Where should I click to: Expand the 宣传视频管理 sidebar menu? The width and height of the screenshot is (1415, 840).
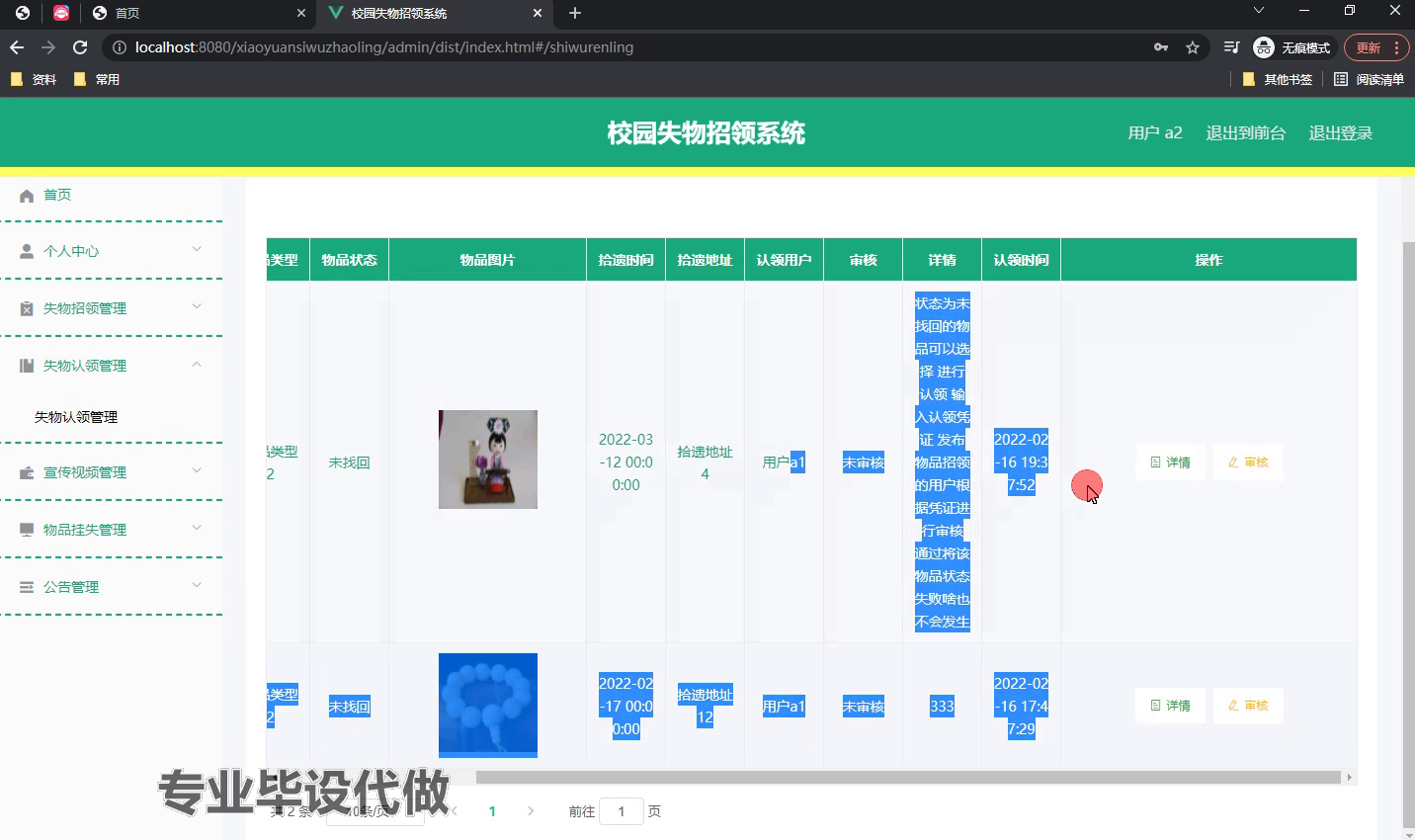(111, 472)
